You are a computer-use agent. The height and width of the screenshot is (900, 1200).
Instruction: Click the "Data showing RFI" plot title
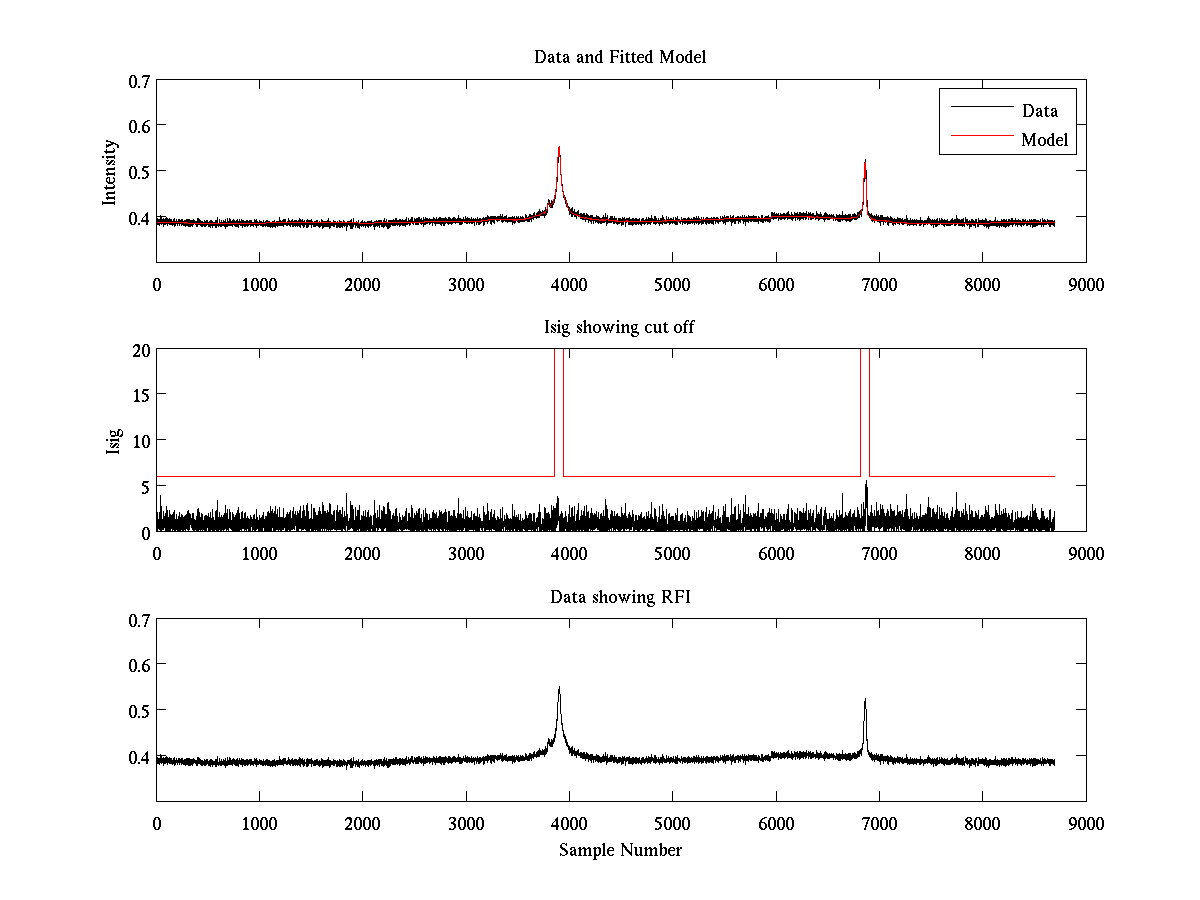[x=620, y=597]
